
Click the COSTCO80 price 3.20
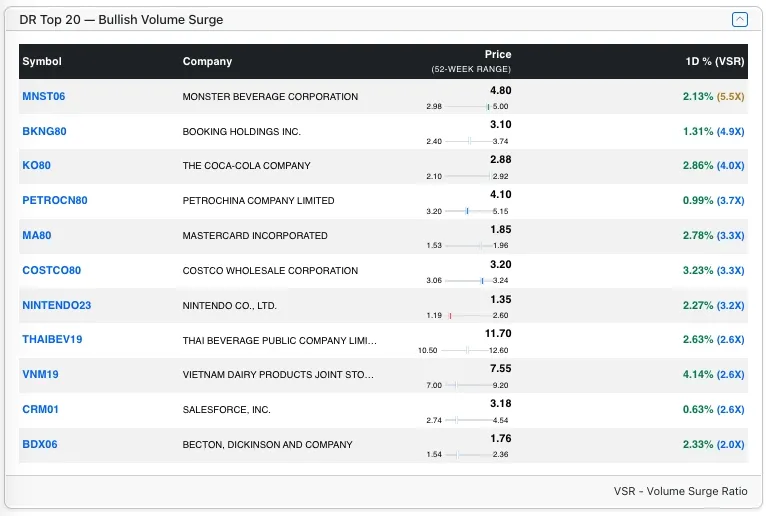click(501, 264)
